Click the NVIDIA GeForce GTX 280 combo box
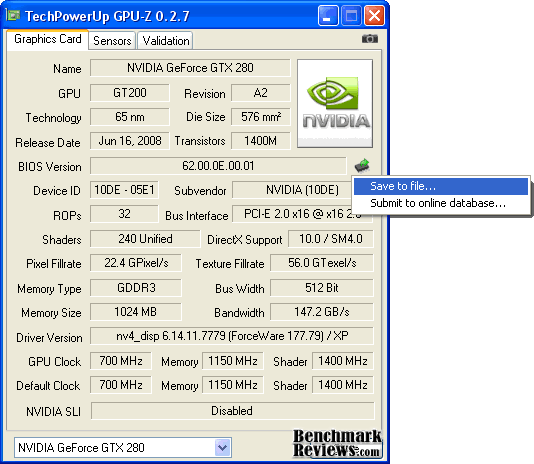This screenshot has width=534, height=464. (x=123, y=447)
